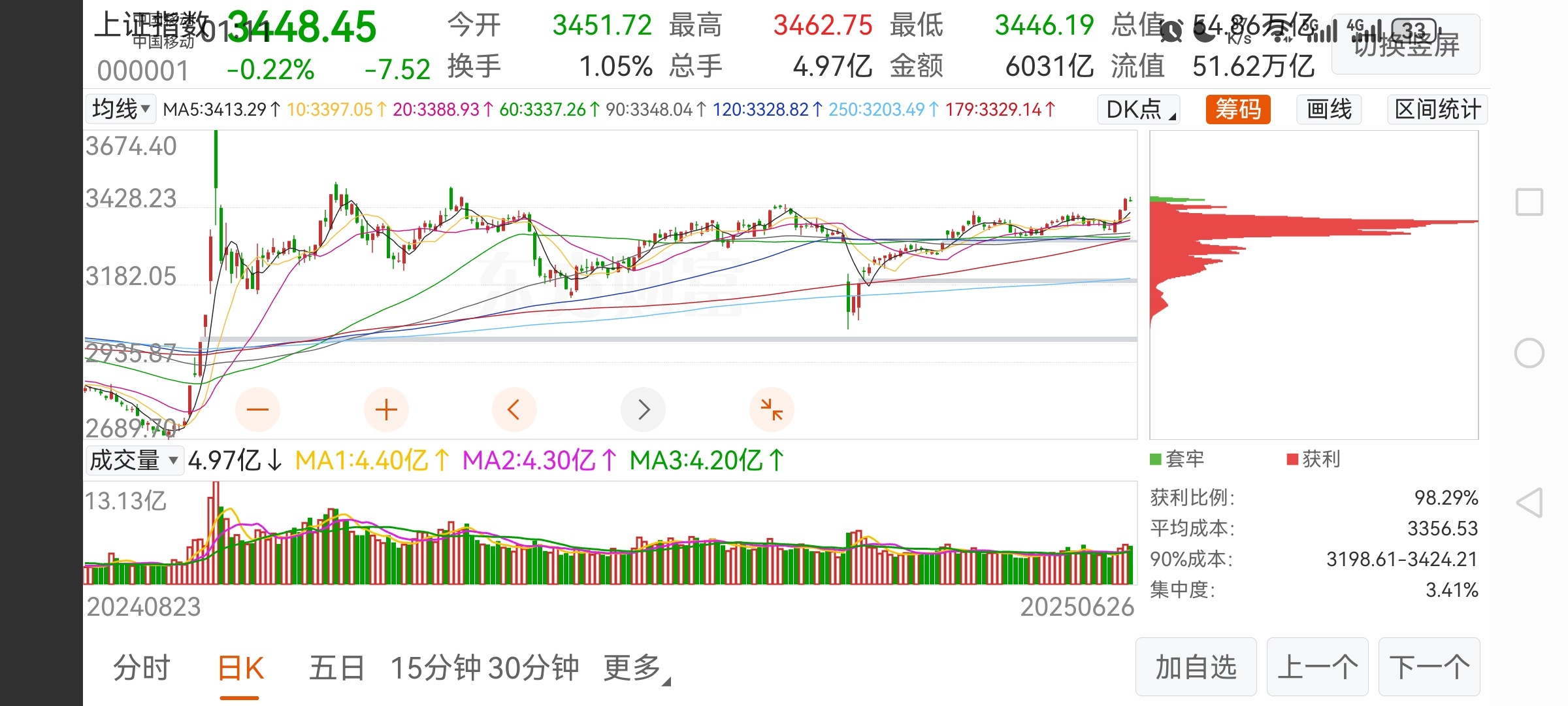Collapse chart with shrink arrows icon
The width and height of the screenshot is (1568, 706).
click(772, 410)
